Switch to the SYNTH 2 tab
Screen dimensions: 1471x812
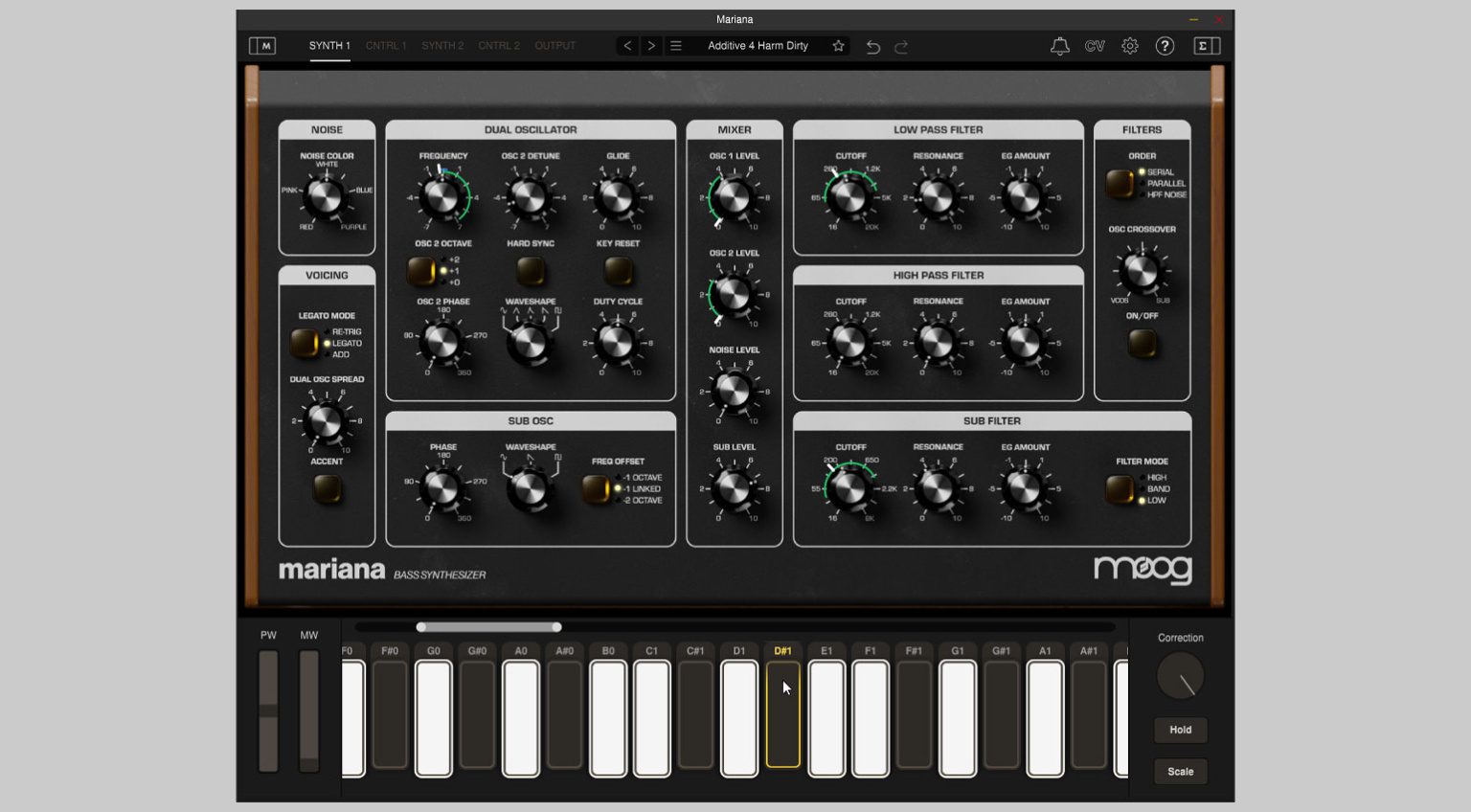click(x=441, y=45)
